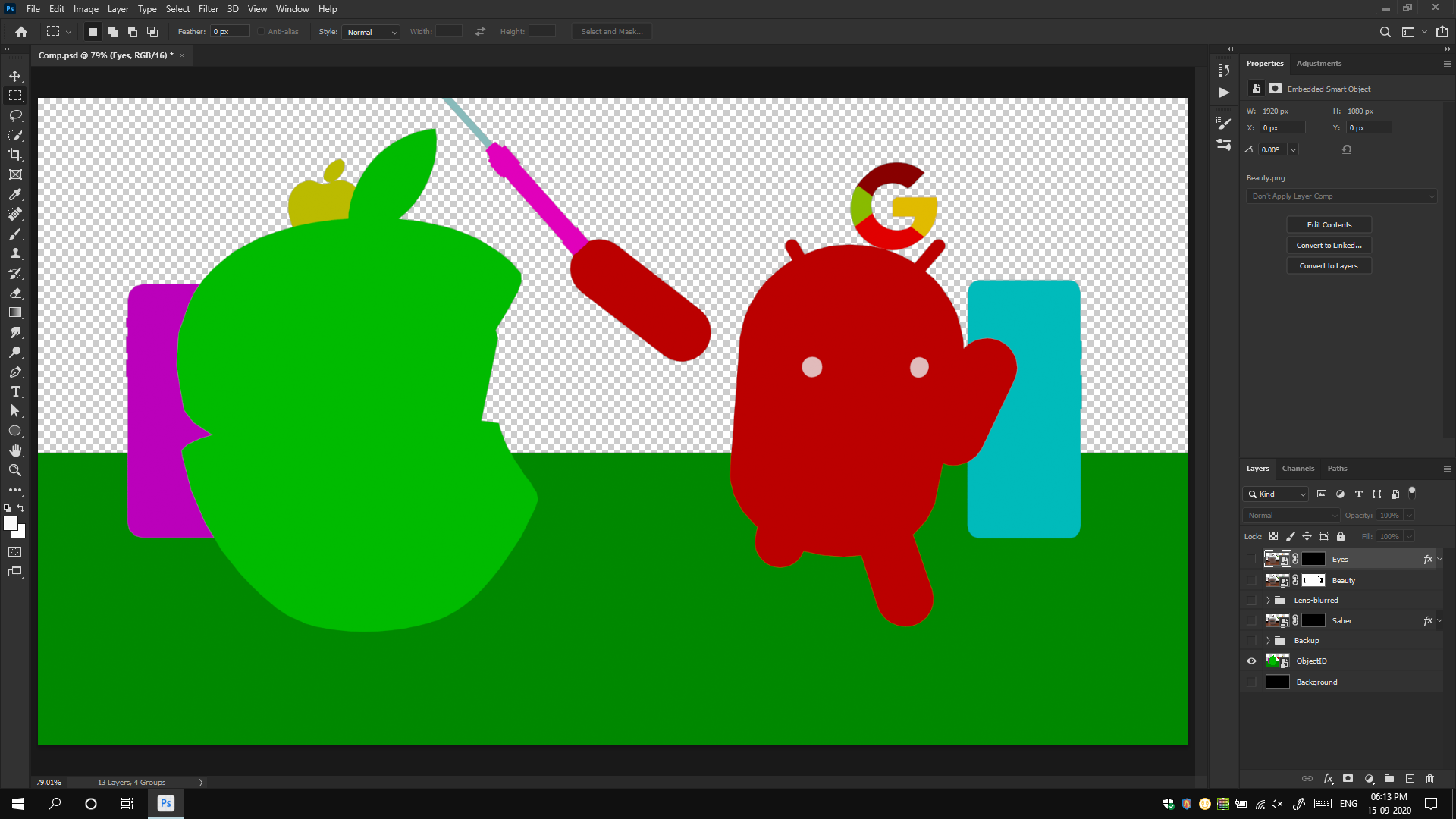Switch to the Adjustments tab
Screen dimensions: 1456x819
coord(1319,63)
